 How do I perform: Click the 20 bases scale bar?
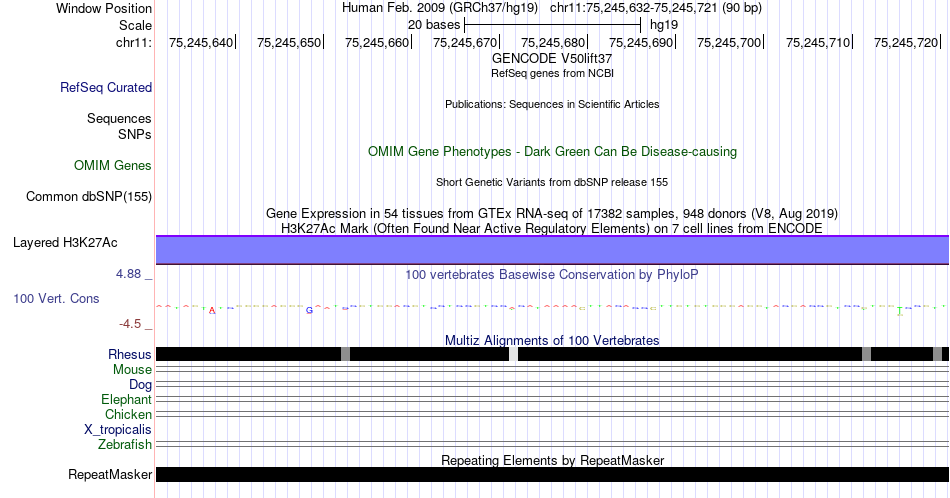(x=552, y=25)
